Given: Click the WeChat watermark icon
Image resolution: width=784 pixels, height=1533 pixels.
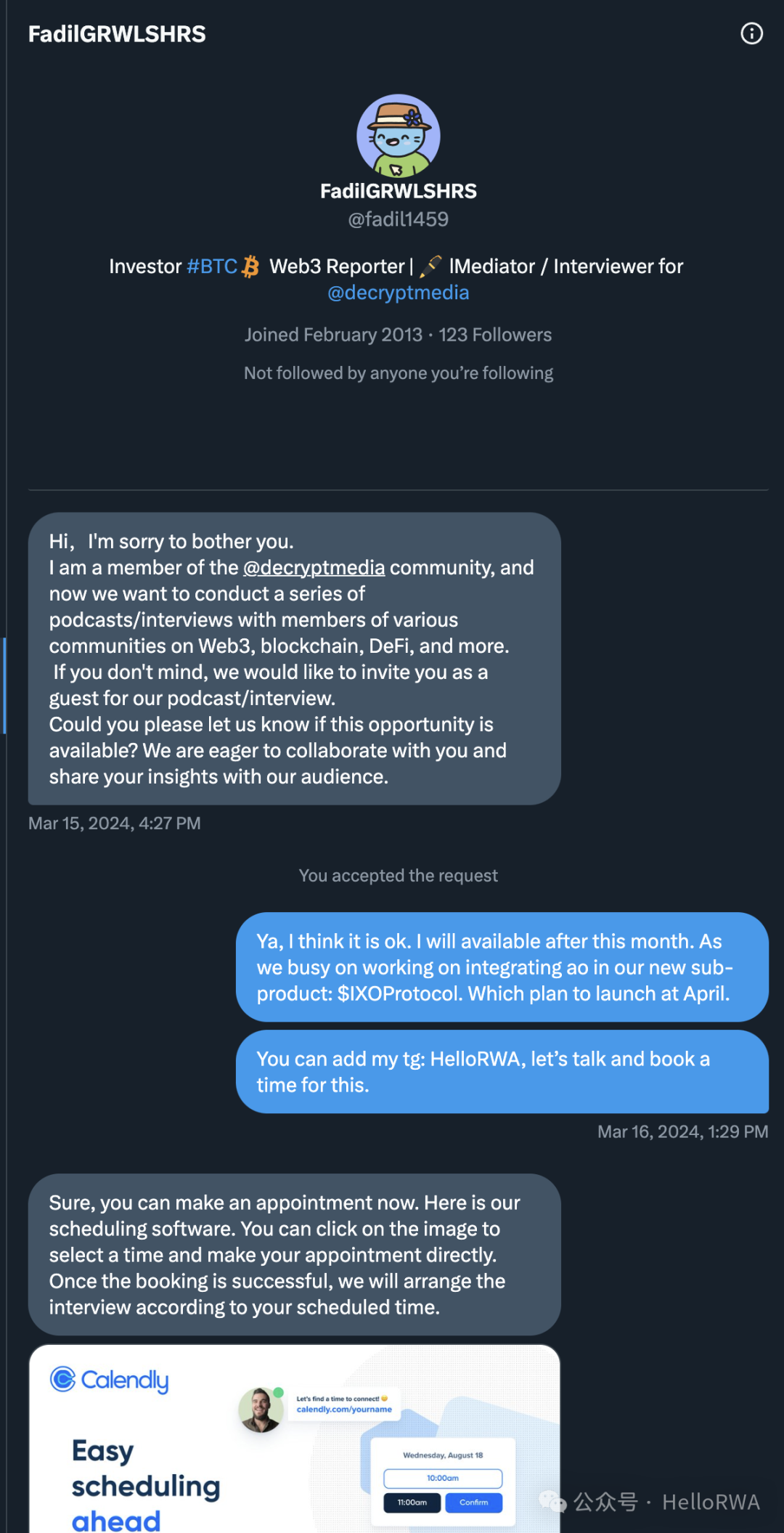Looking at the screenshot, I should (552, 1501).
